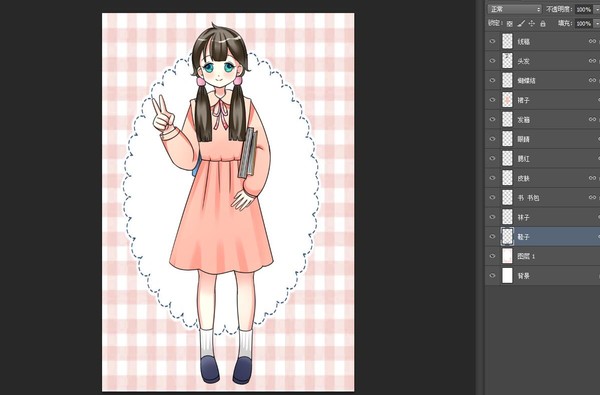
Task: Click the layer name 鞋子
Action: pyautogui.click(x=523, y=237)
